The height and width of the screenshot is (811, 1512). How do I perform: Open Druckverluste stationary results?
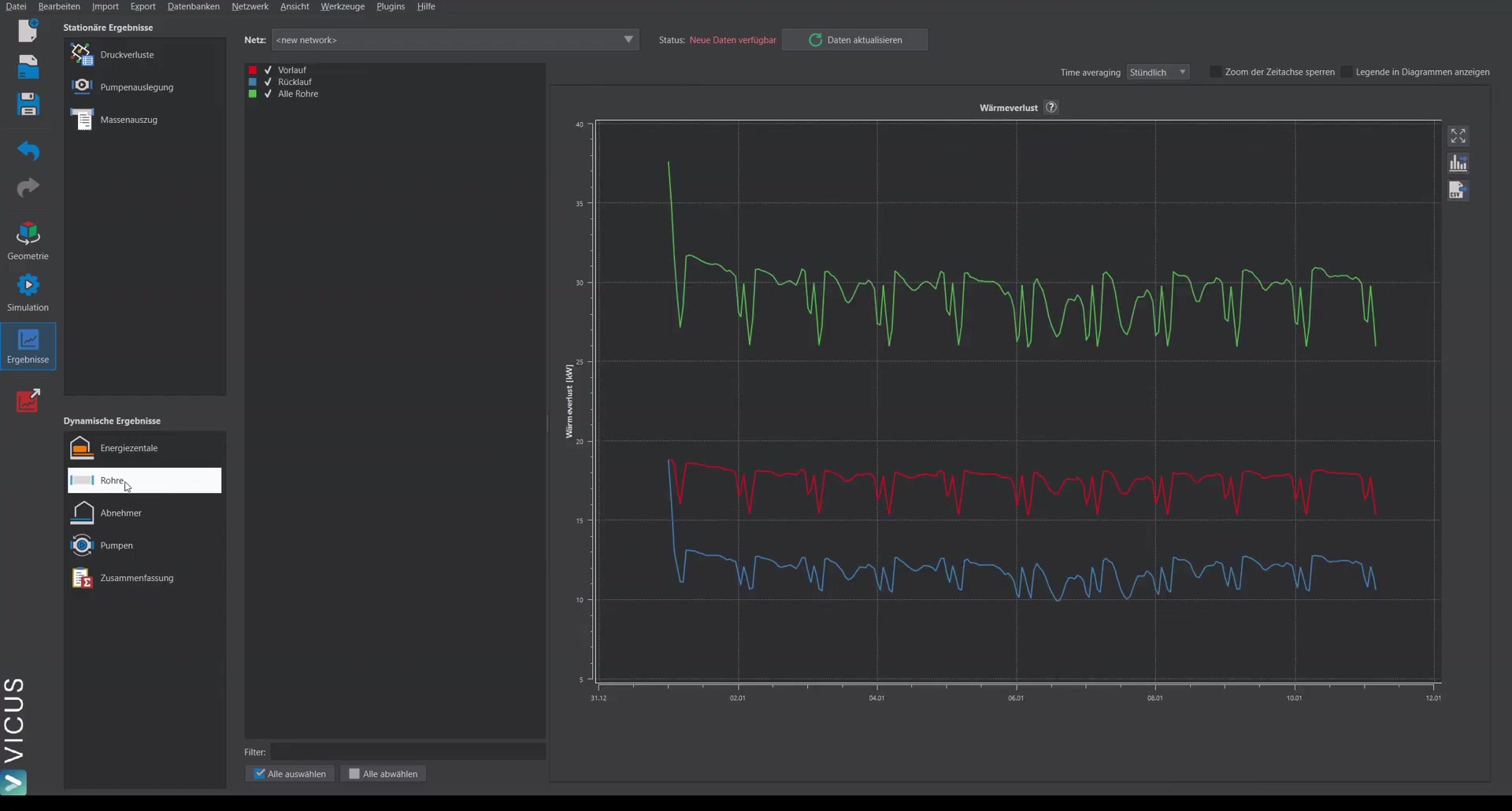point(145,54)
